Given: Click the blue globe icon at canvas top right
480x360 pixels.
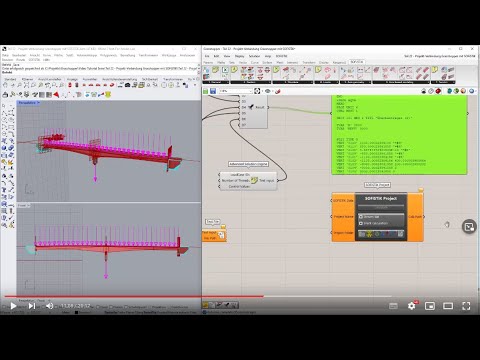Looking at the screenshot, I should pyautogui.click(x=471, y=91).
